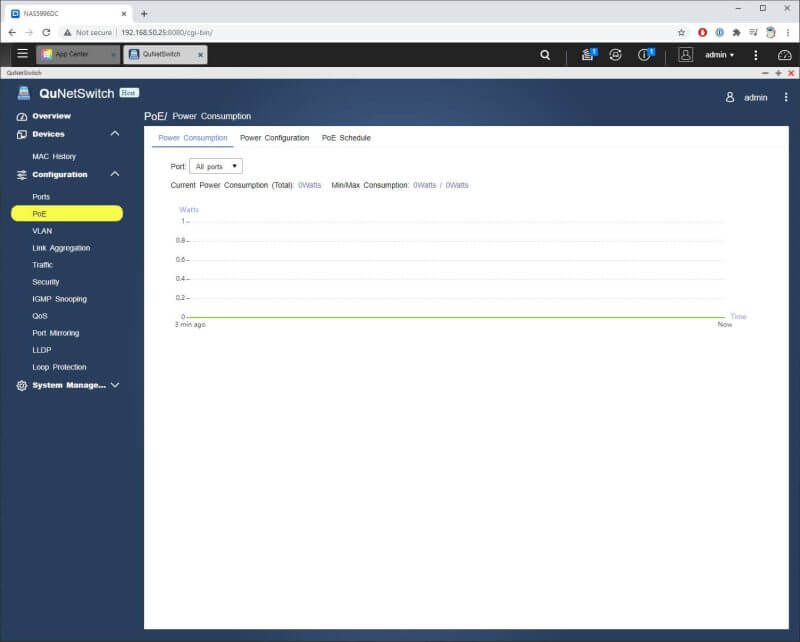The image size is (800, 642).
Task: Click the QuNetSwitch user silhouette icon
Action: click(730, 97)
